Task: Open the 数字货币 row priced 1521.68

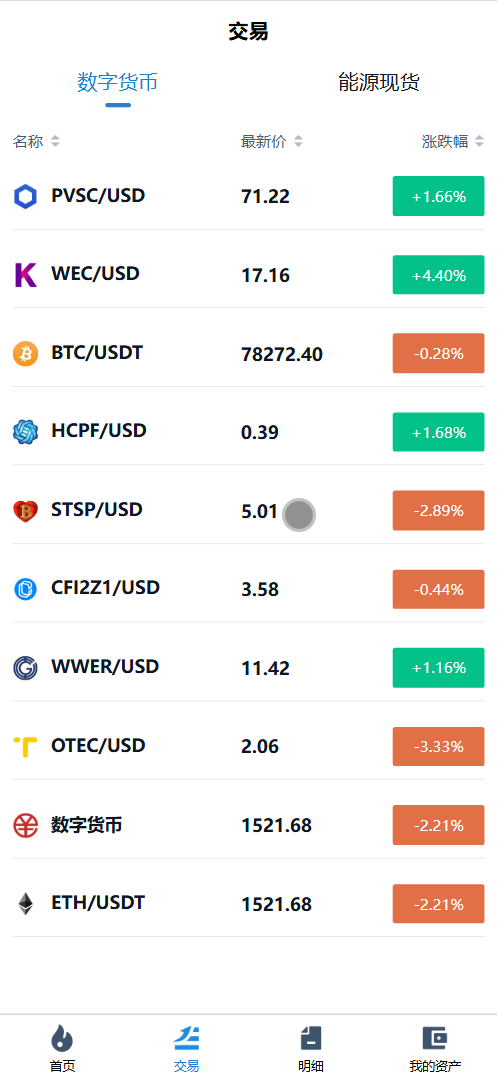Action: tap(248, 825)
